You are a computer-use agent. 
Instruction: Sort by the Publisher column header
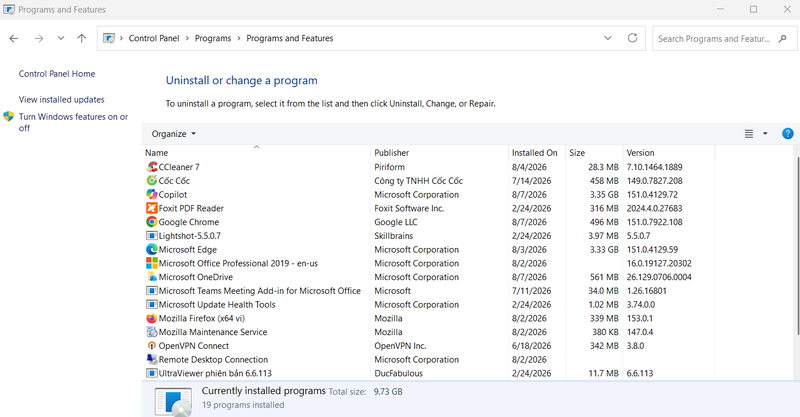point(439,152)
